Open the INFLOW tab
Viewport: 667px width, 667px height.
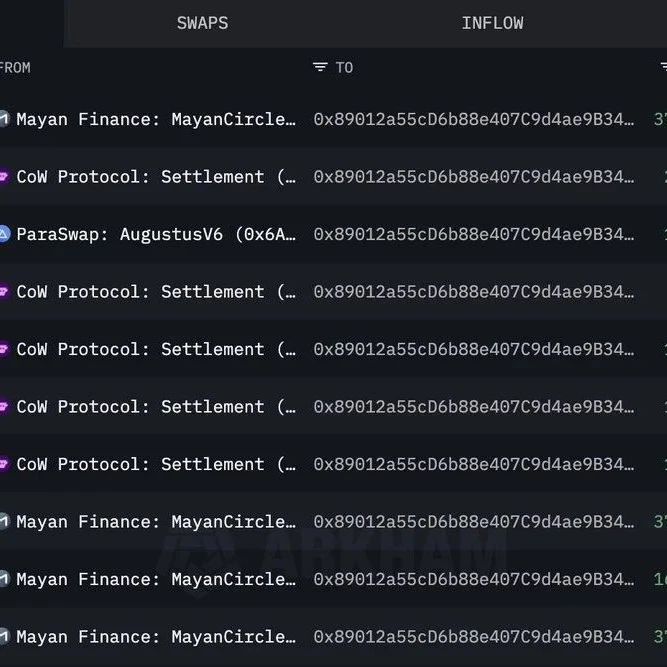point(493,23)
